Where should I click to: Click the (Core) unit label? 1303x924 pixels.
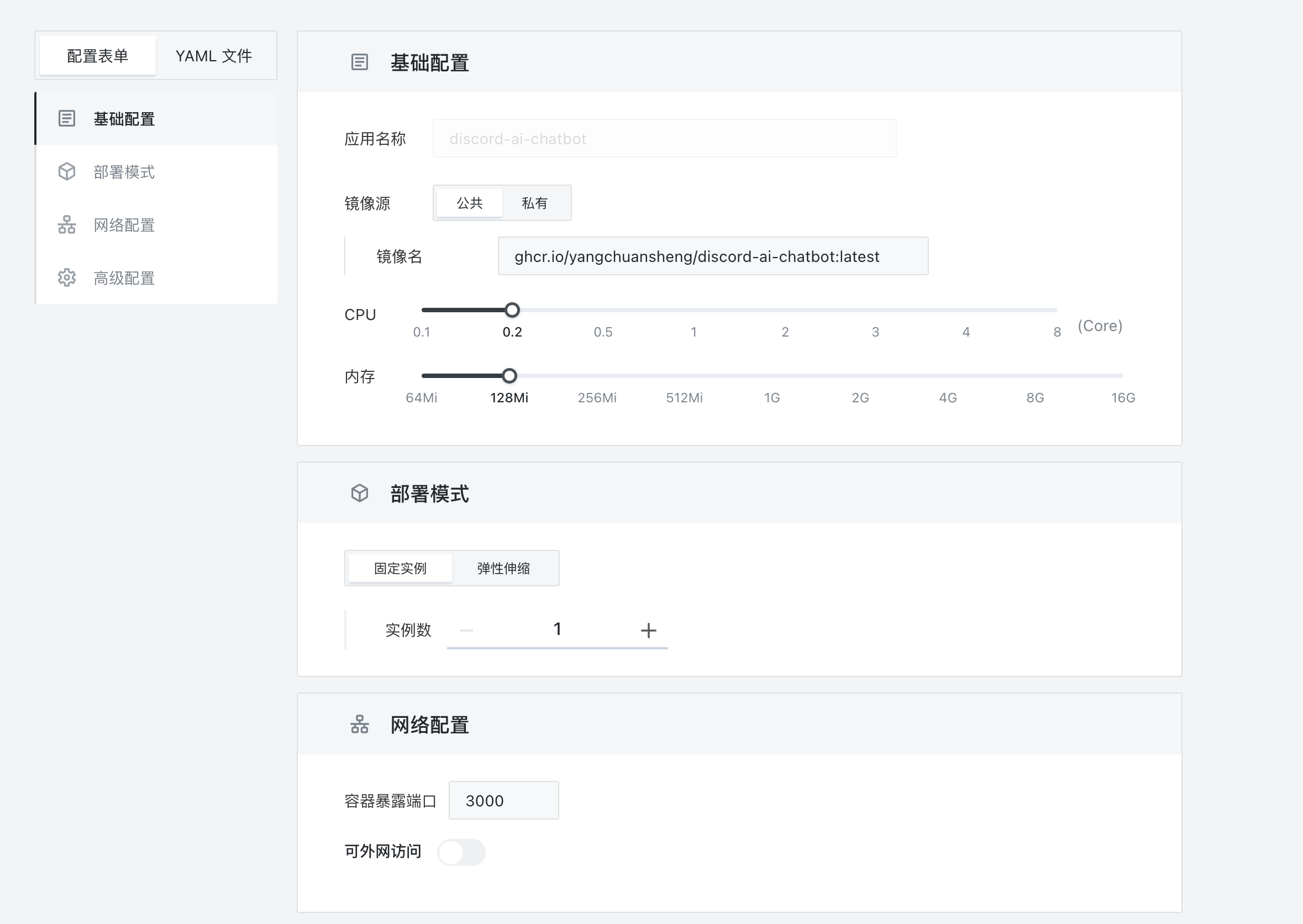pyautogui.click(x=1100, y=326)
